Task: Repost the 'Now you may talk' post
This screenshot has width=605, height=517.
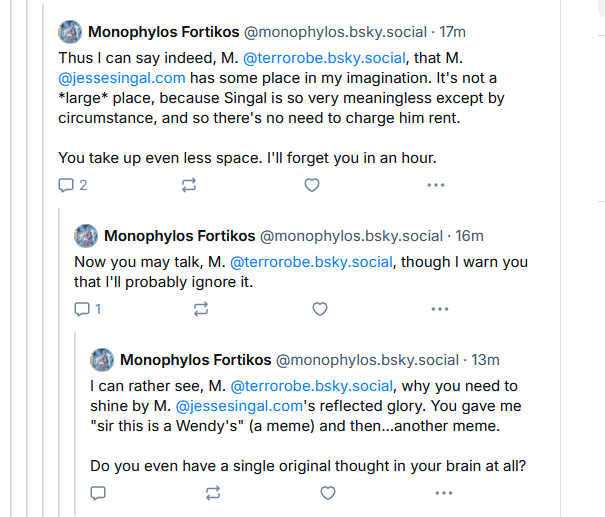Action: [x=201, y=309]
